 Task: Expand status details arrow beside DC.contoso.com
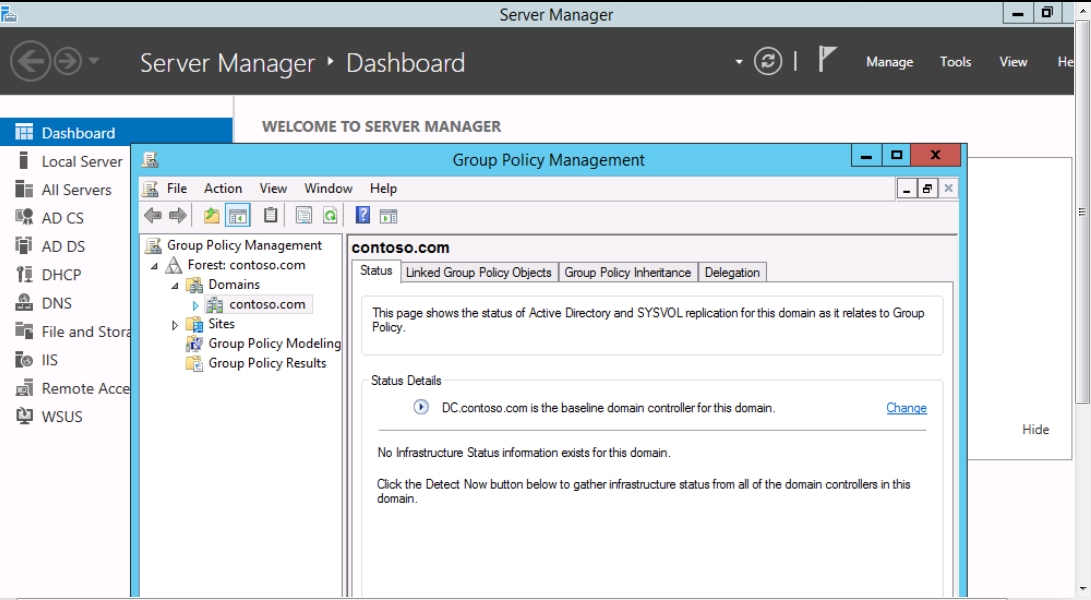tap(421, 407)
